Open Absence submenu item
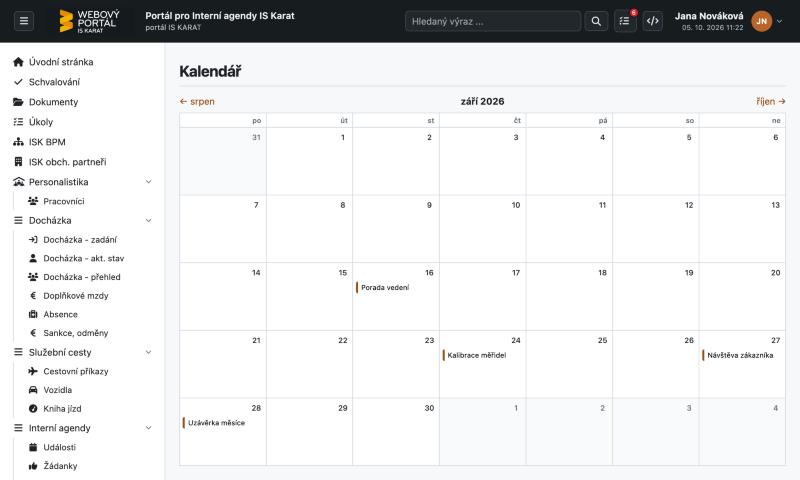Viewport: 800px width, 480px height. click(x=60, y=314)
